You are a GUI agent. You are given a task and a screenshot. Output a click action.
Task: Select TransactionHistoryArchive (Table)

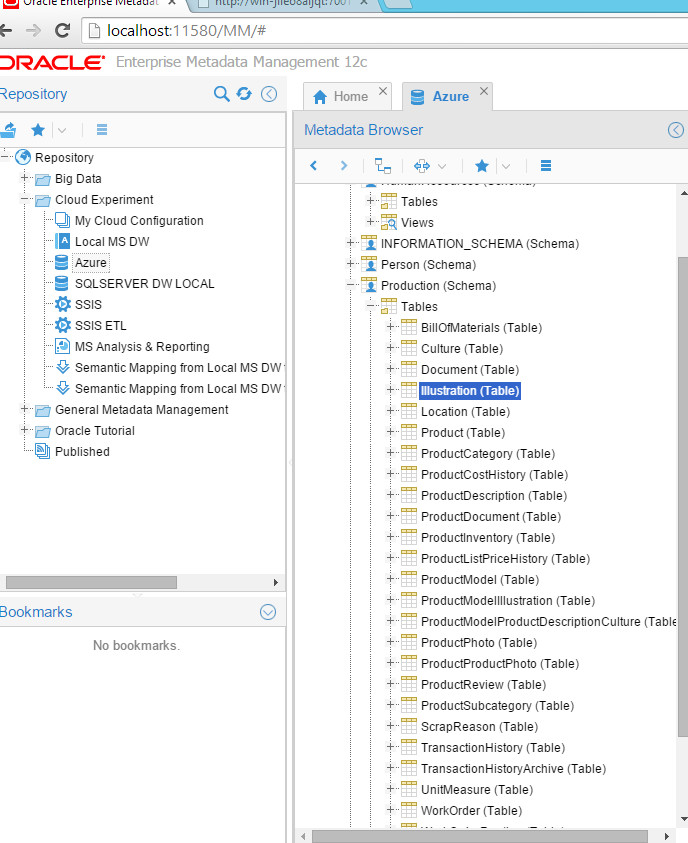coord(513,769)
